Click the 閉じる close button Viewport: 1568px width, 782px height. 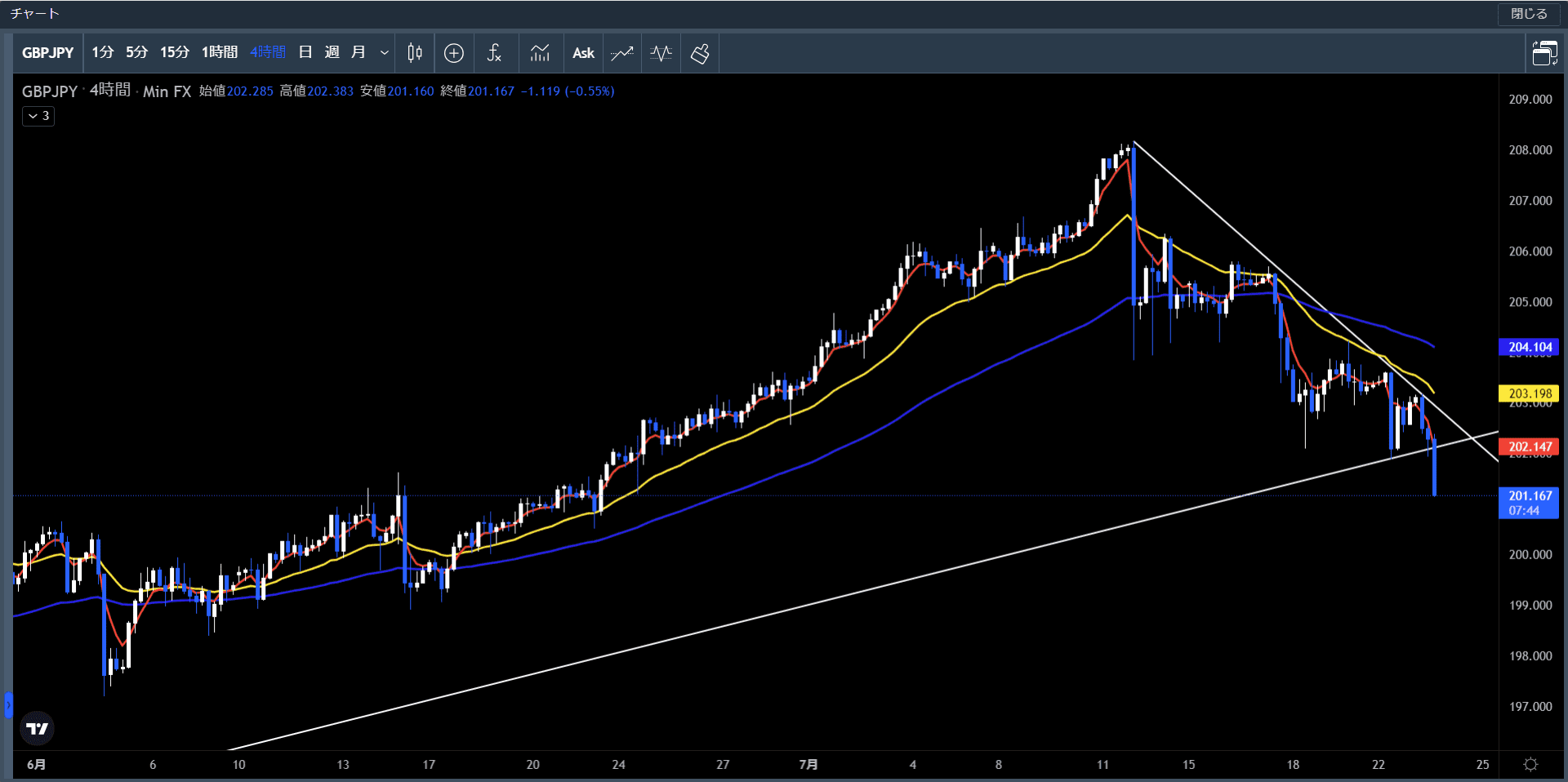1529,14
